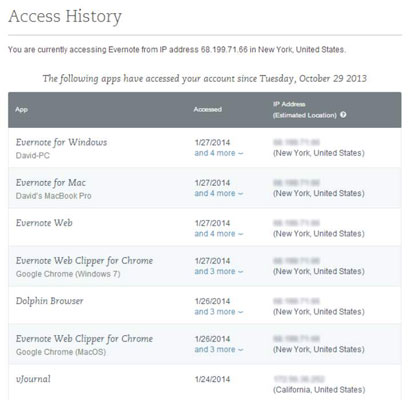The width and height of the screenshot is (409, 400).
Task: Select the vJournal app entry
Action: pyautogui.click(x=33, y=379)
